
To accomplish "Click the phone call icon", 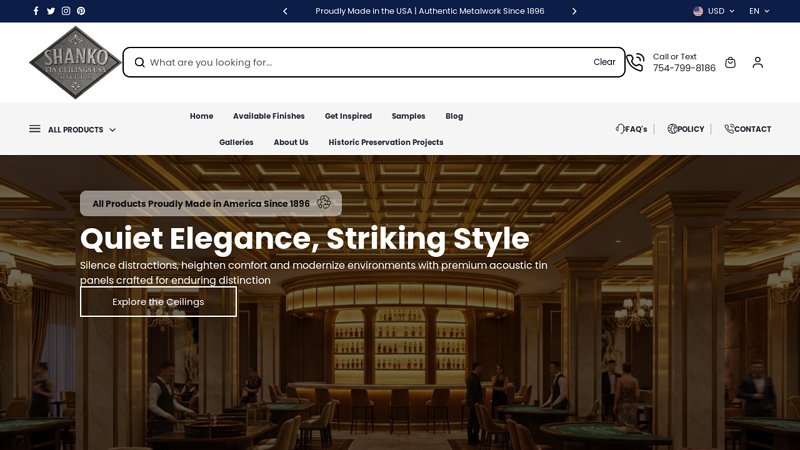I will click(x=635, y=62).
